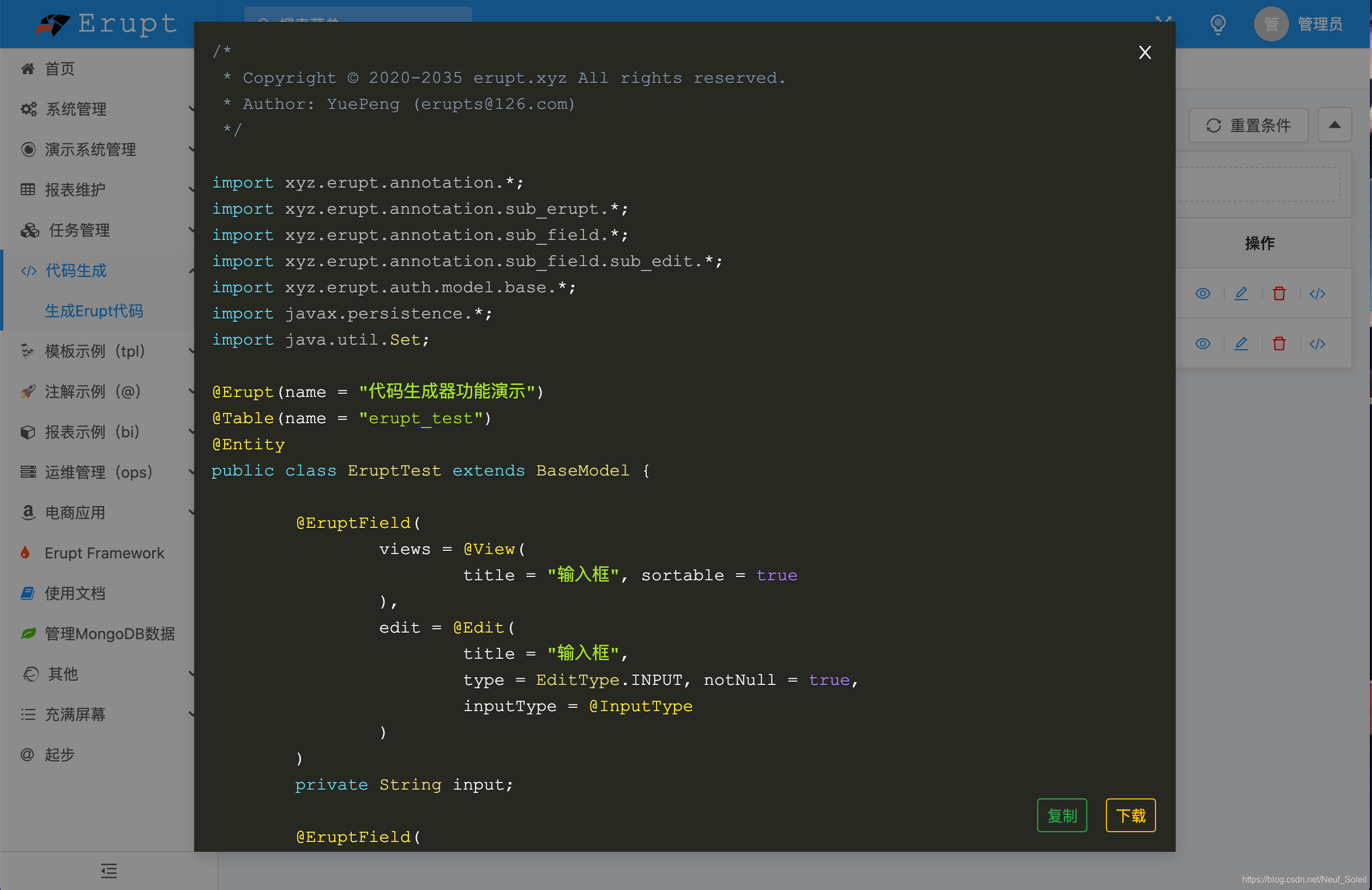Open the lightbulb help icon in header
The image size is (1372, 890).
(1217, 24)
